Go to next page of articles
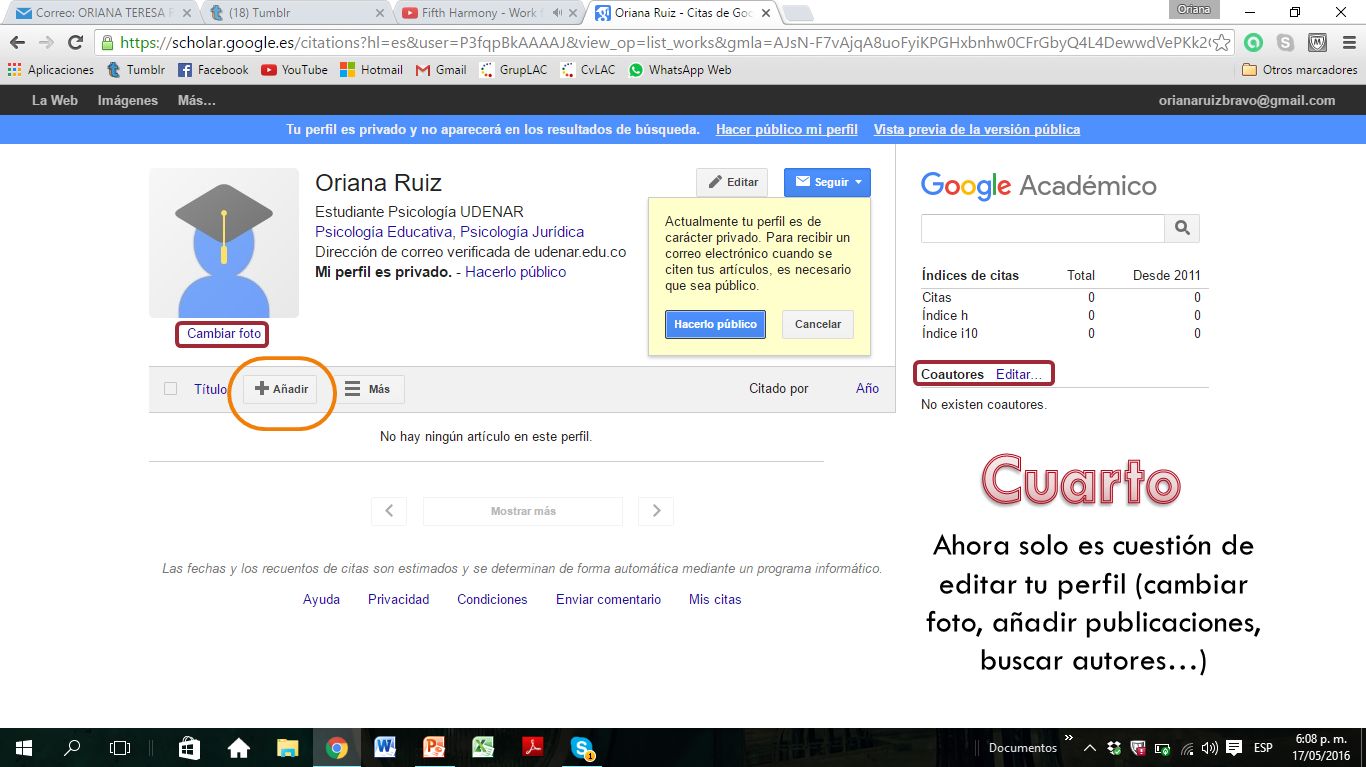Viewport: 1366px width, 767px height. coord(656,511)
